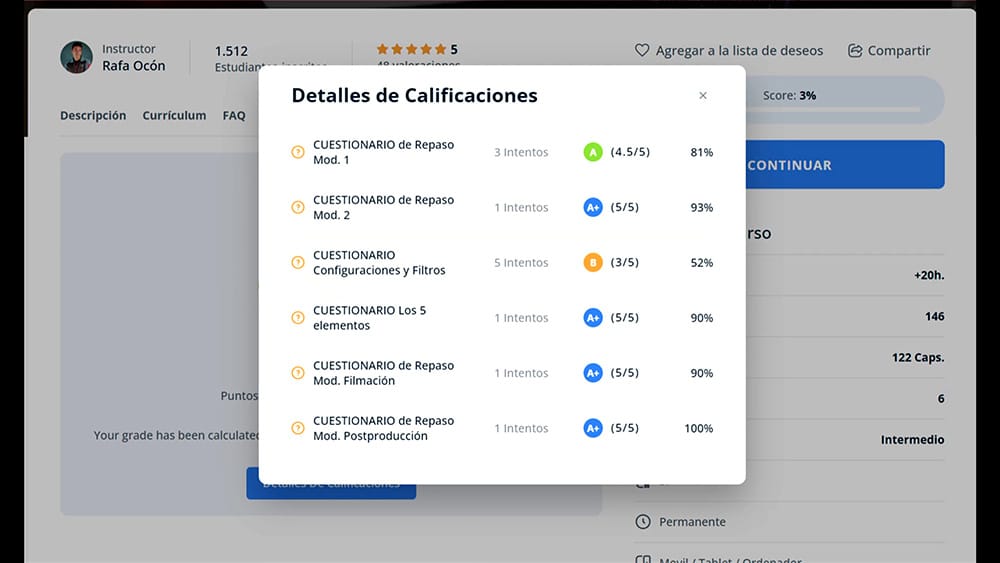Click orange B grade badge for Configuraciones y Filtros
The height and width of the screenshot is (563, 1000).
pyautogui.click(x=593, y=263)
